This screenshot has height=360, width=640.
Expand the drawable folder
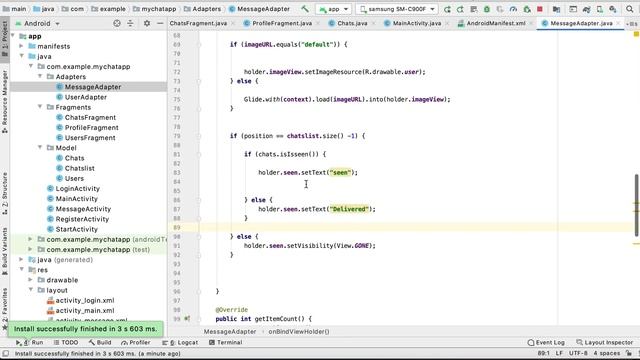[x=31, y=280]
